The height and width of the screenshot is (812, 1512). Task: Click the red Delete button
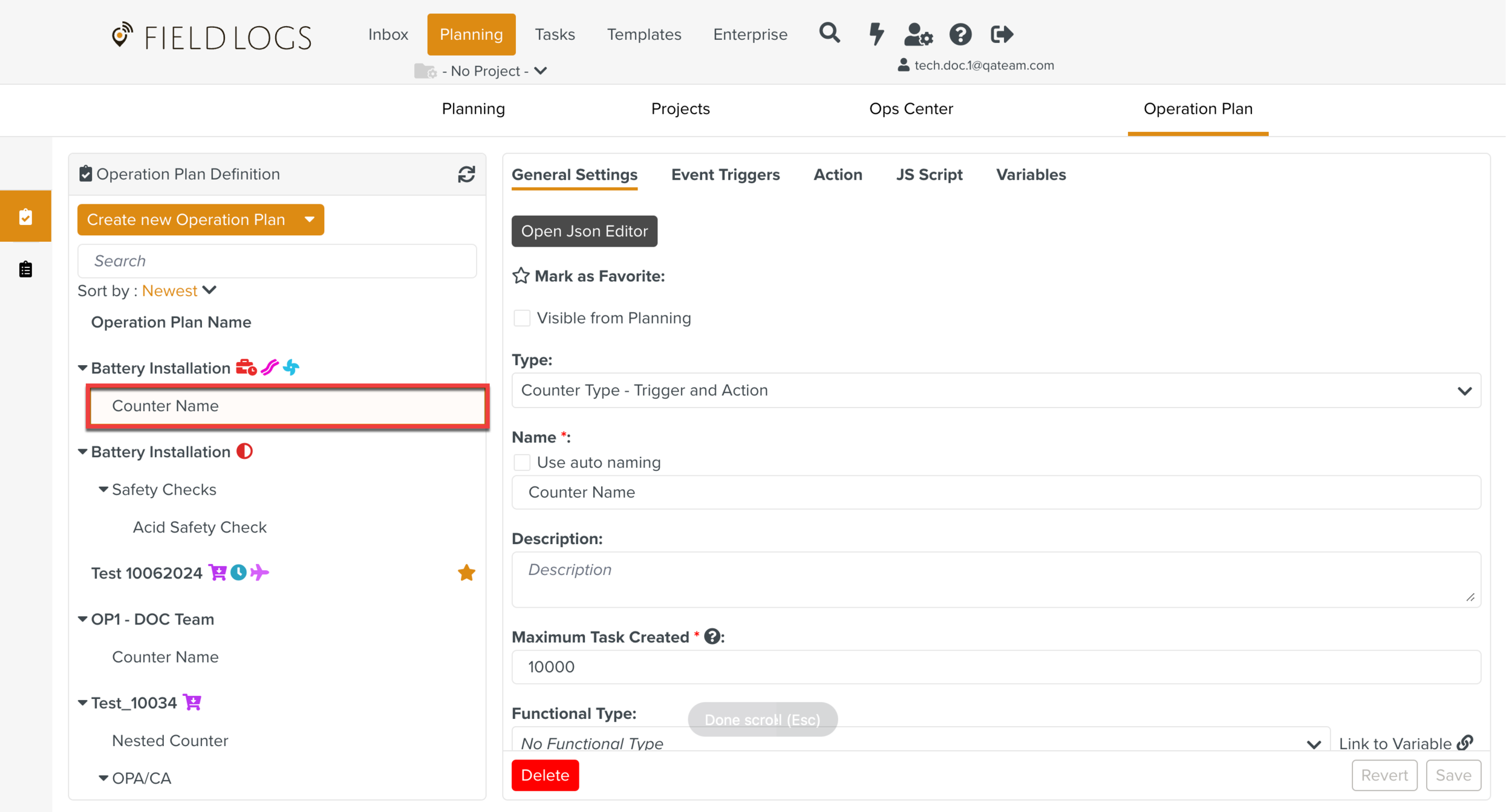pyautogui.click(x=544, y=775)
